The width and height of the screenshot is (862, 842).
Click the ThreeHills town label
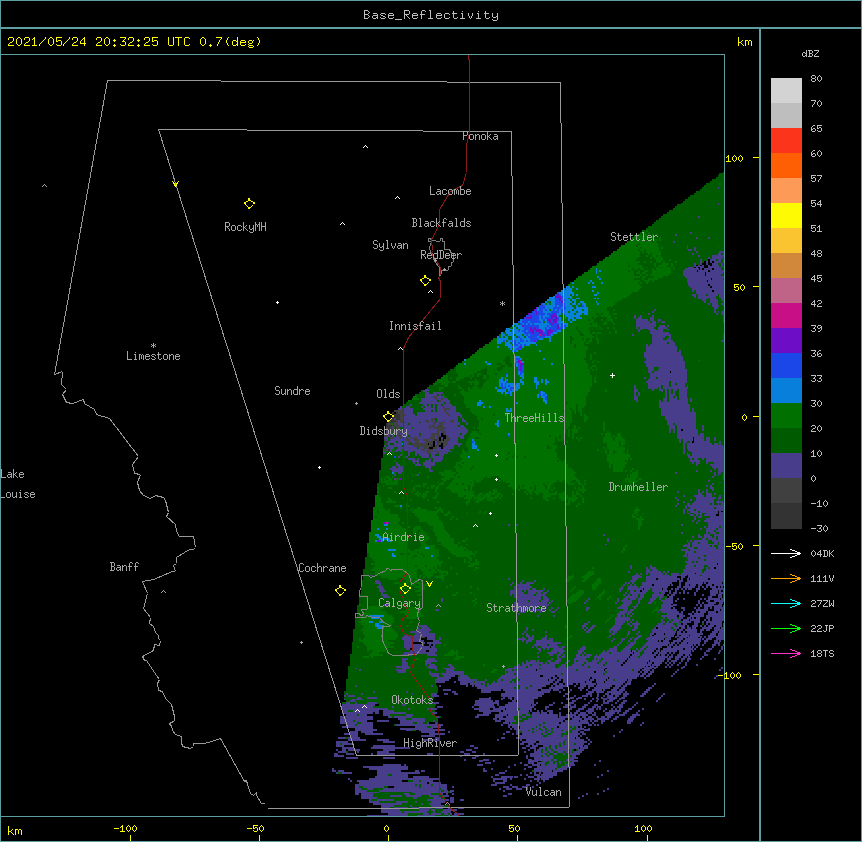(x=534, y=418)
